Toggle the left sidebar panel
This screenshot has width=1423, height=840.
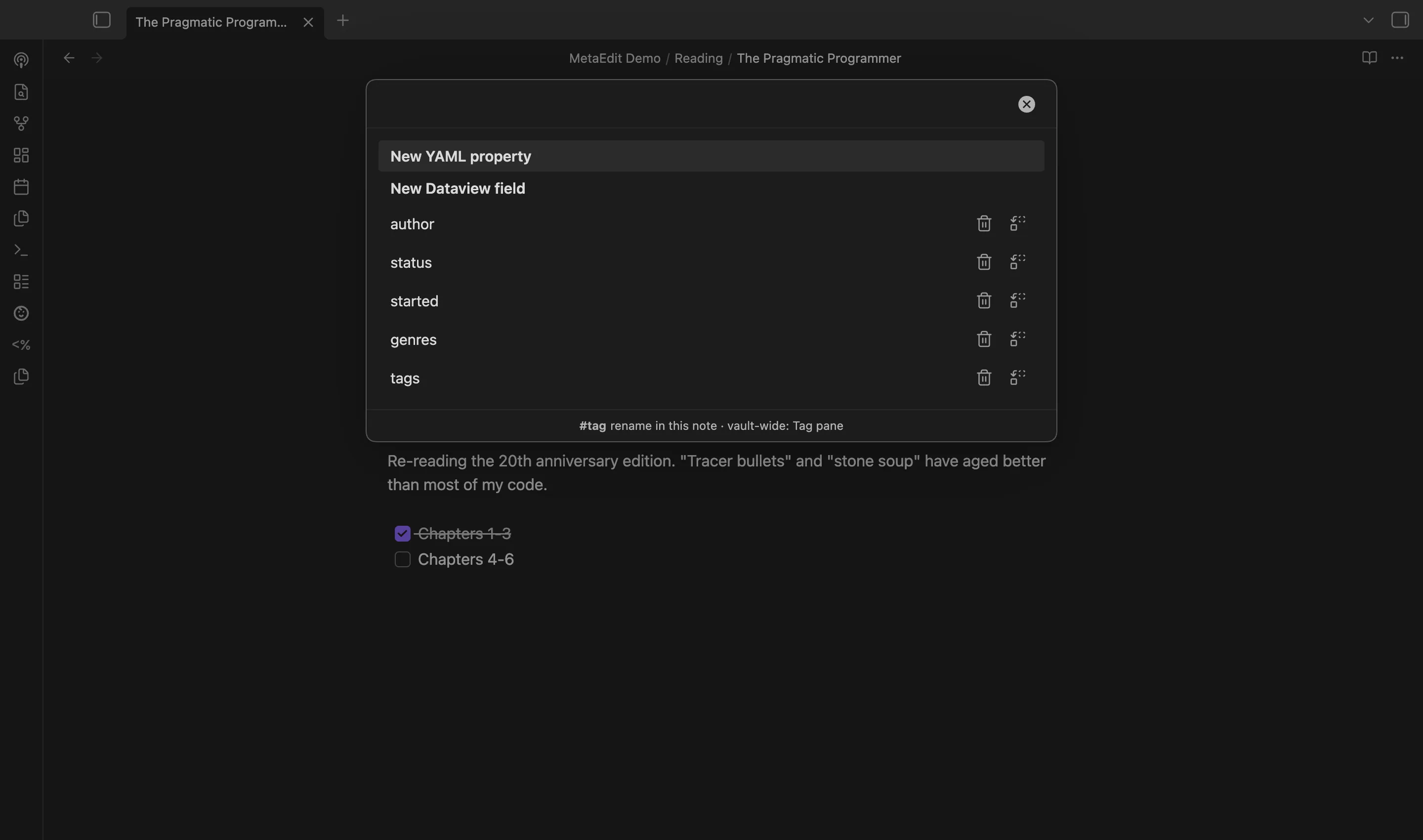[102, 20]
